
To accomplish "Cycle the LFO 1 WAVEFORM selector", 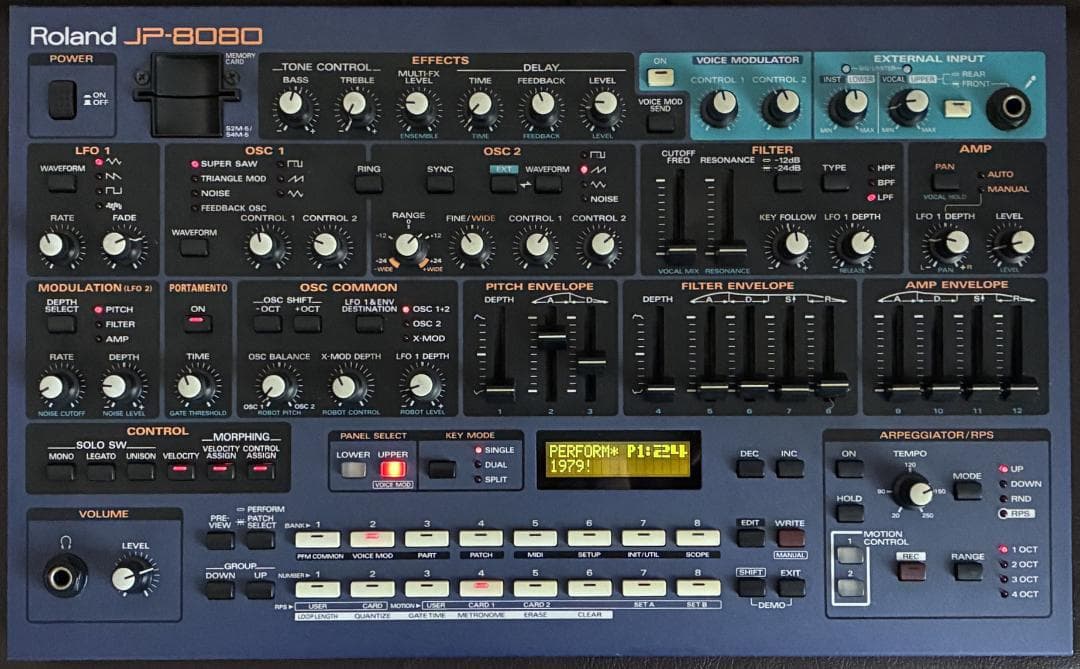I will (x=62, y=184).
